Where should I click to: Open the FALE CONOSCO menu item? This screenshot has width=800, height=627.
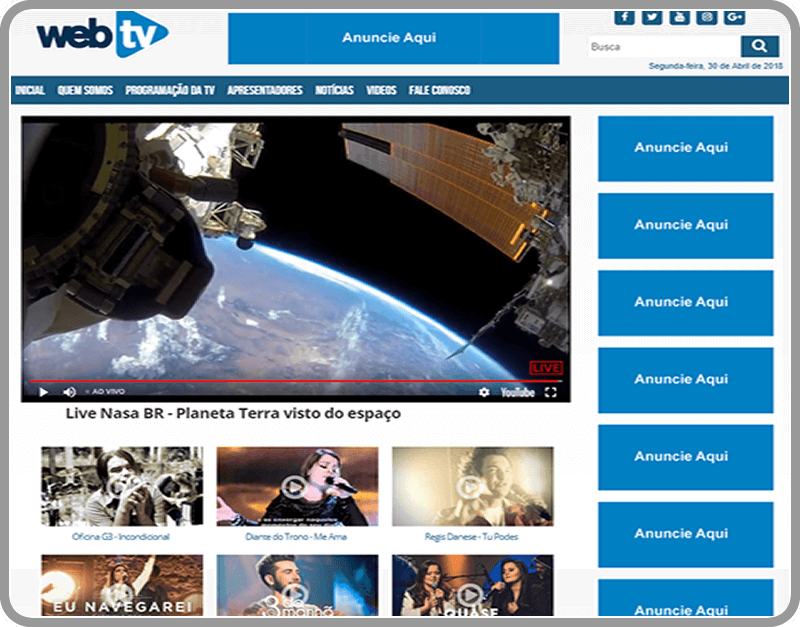[439, 90]
